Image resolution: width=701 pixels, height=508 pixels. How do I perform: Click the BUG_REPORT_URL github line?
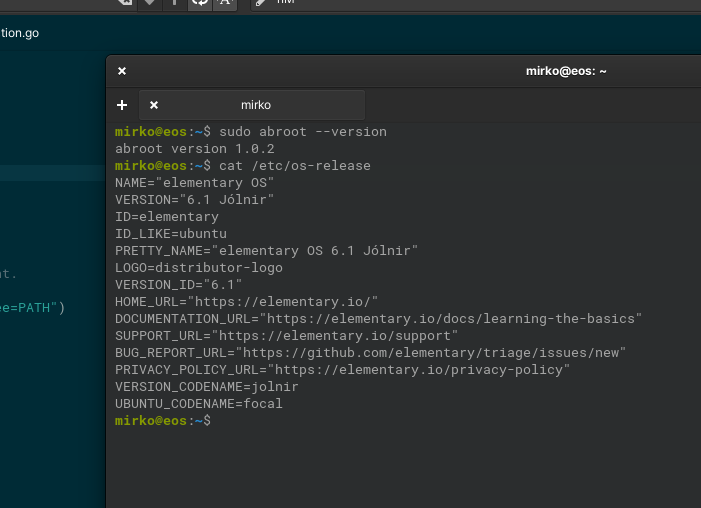[371, 353]
